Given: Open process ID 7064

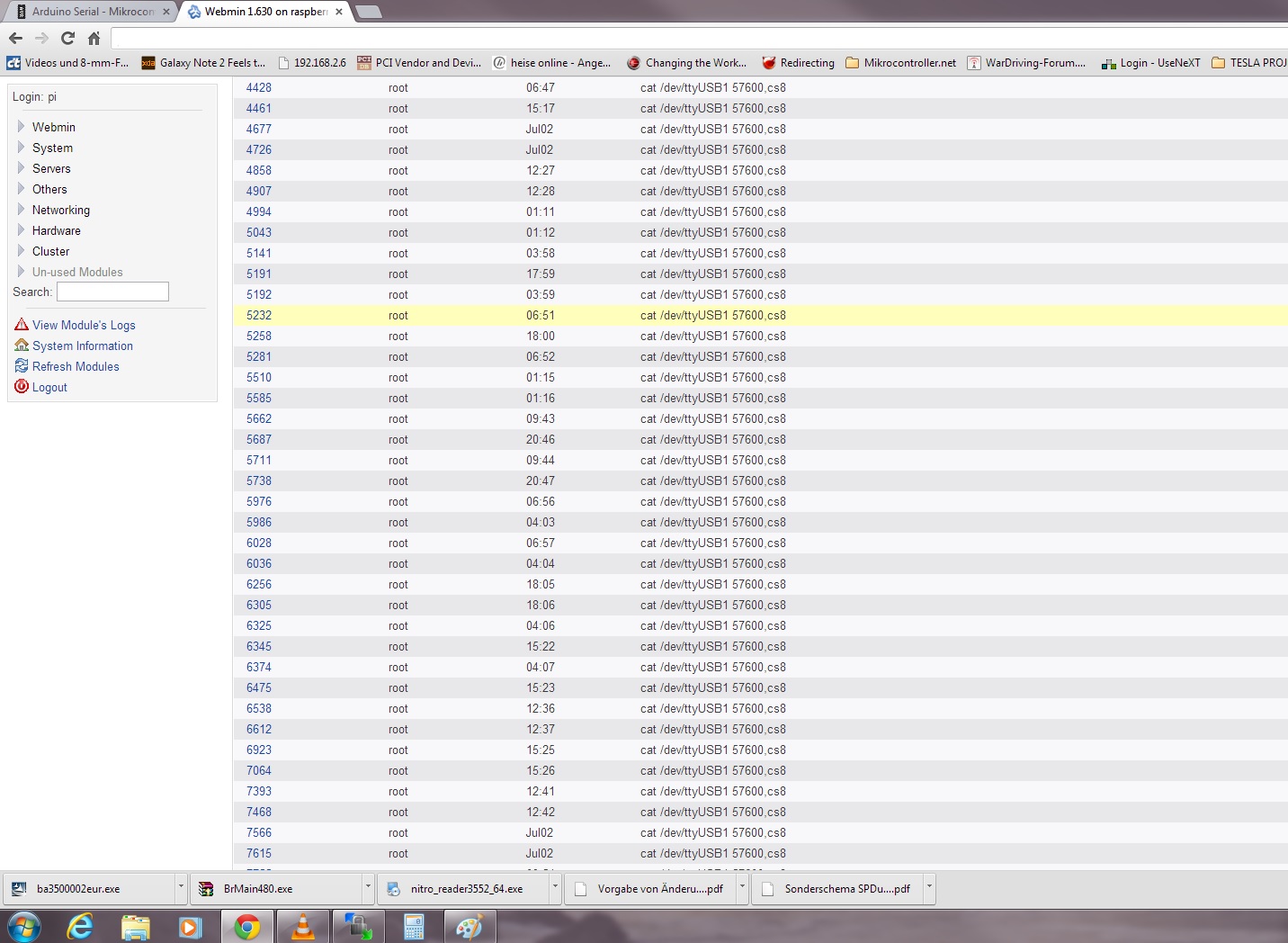Looking at the screenshot, I should click(x=259, y=770).
